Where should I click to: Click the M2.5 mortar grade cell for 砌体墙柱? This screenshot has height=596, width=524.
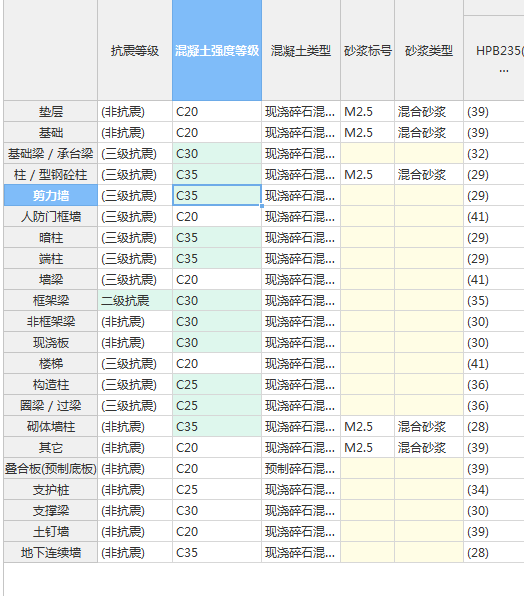[367, 426]
